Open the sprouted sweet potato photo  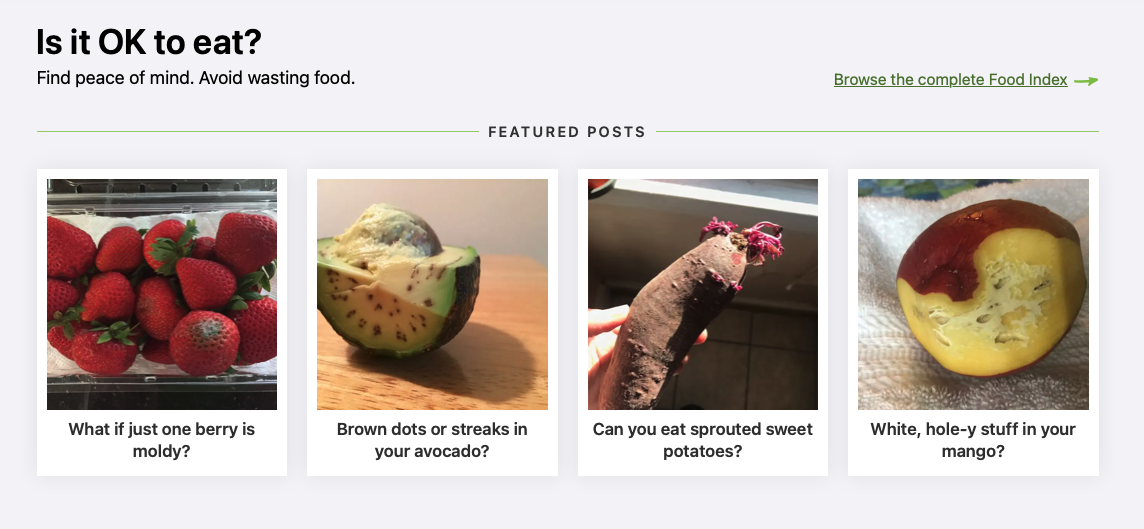pyautogui.click(x=703, y=294)
